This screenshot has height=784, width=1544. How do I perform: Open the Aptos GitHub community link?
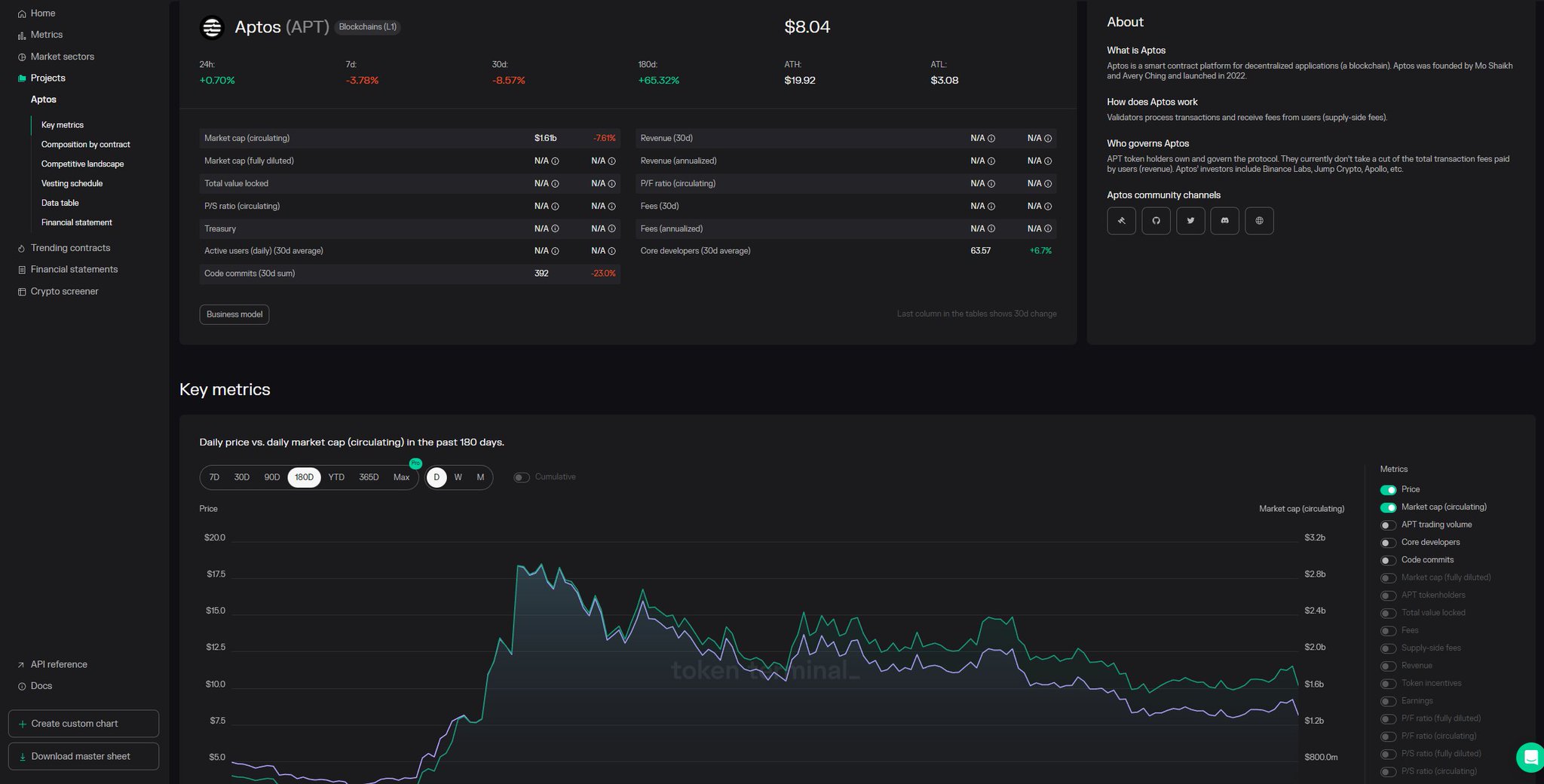1156,221
